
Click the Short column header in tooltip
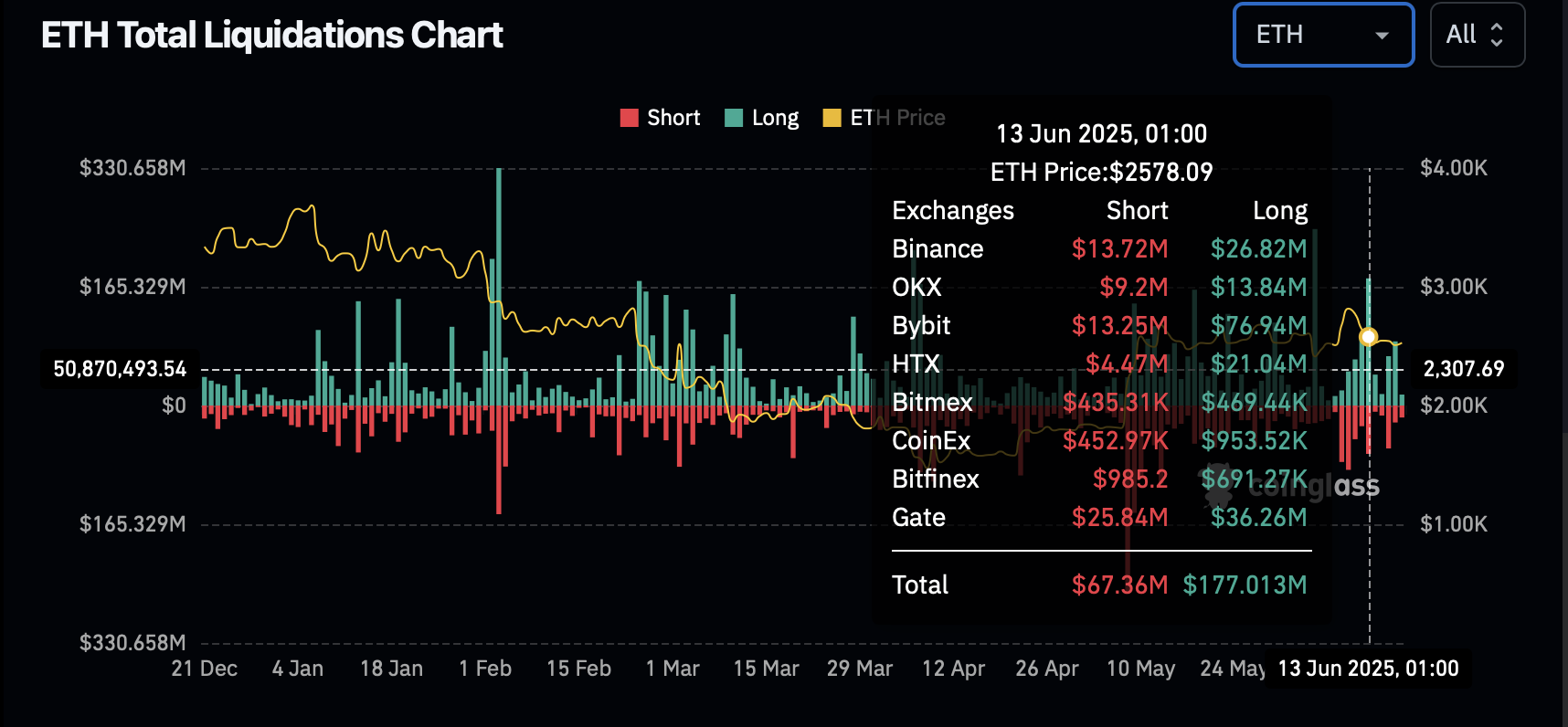pos(1138,211)
